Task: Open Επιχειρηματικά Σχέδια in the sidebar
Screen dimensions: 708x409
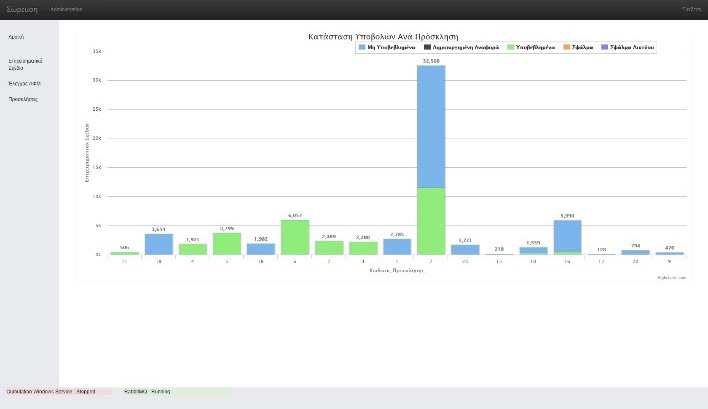Action: coord(24,64)
